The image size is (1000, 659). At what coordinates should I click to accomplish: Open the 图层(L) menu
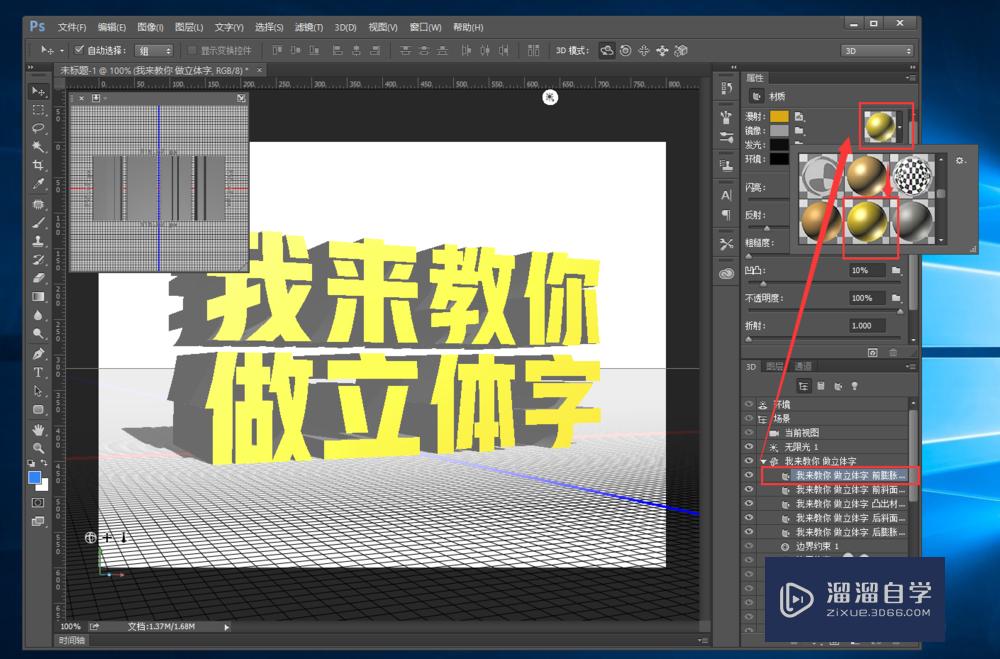189,27
